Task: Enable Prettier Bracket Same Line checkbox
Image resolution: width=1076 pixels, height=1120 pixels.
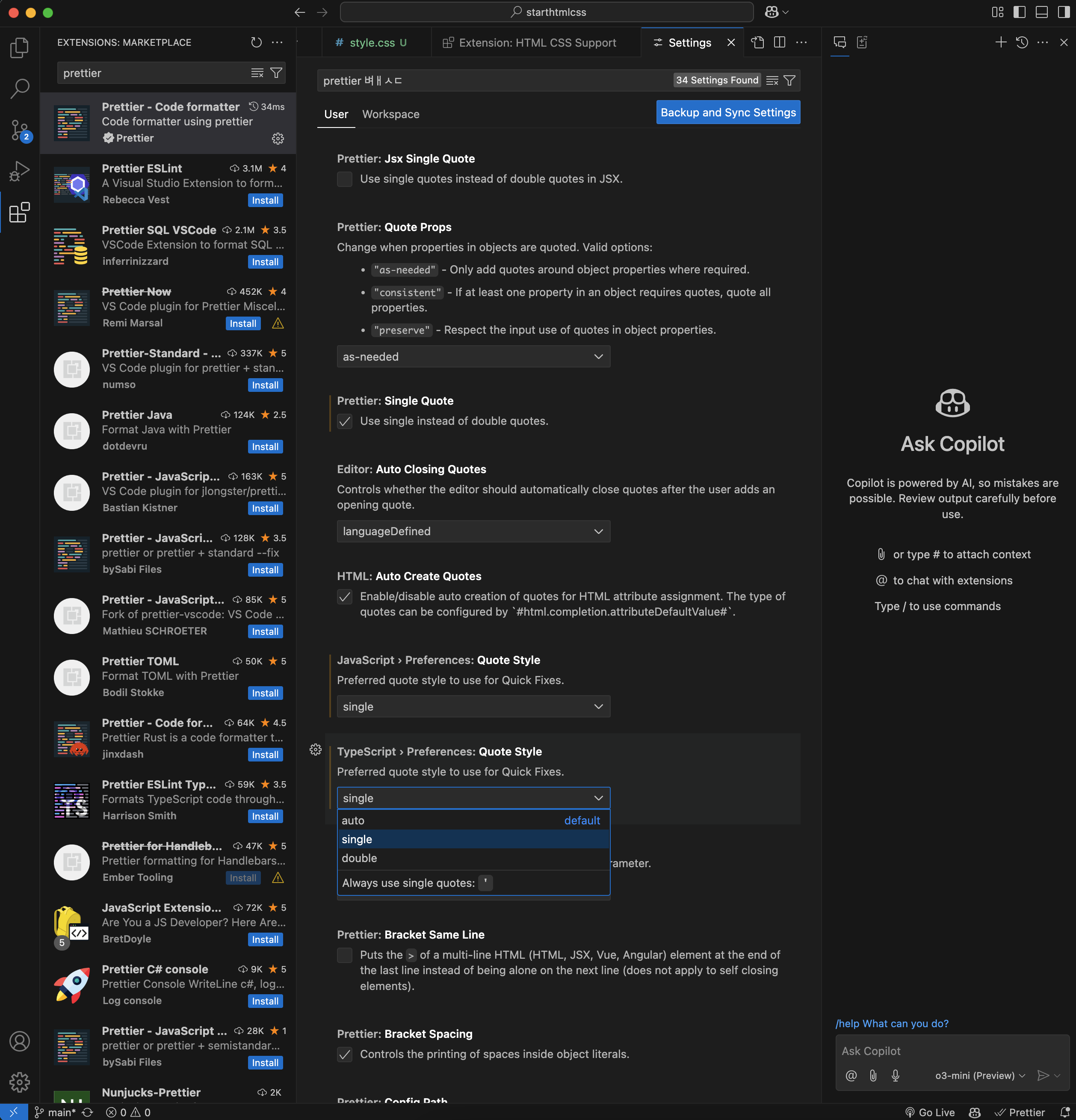Action: click(344, 955)
